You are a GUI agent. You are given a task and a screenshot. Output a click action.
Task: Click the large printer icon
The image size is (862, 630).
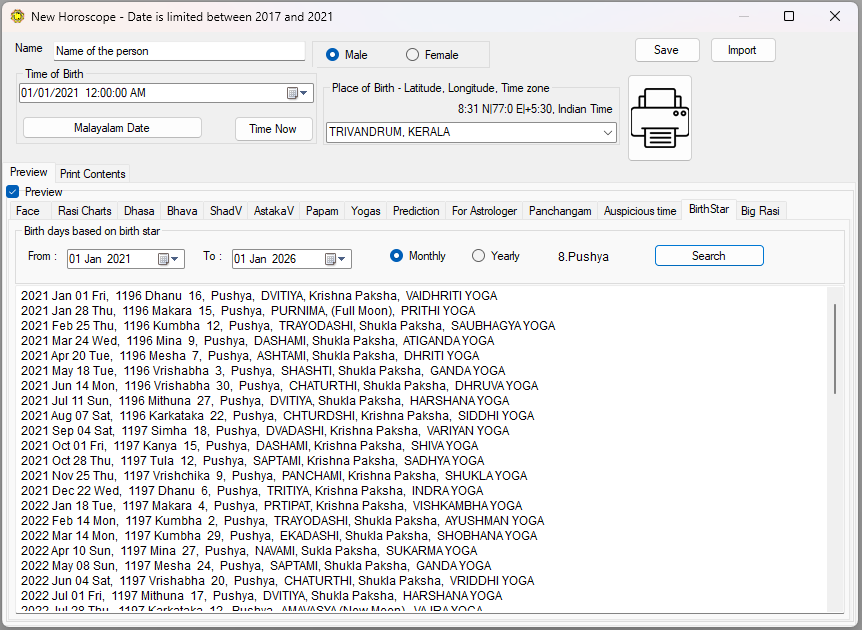click(x=659, y=117)
